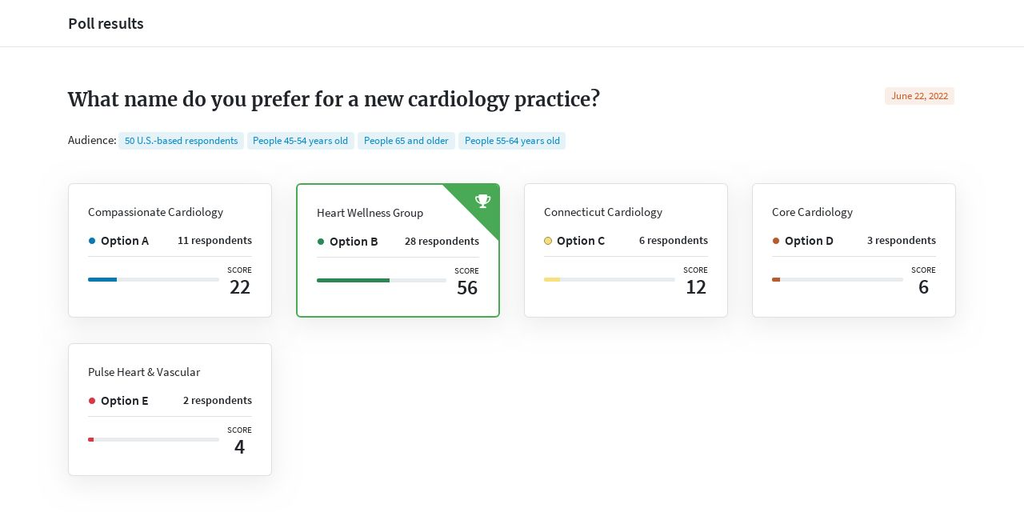
Task: Click the winner trophy icon on Option B
Action: [483, 200]
